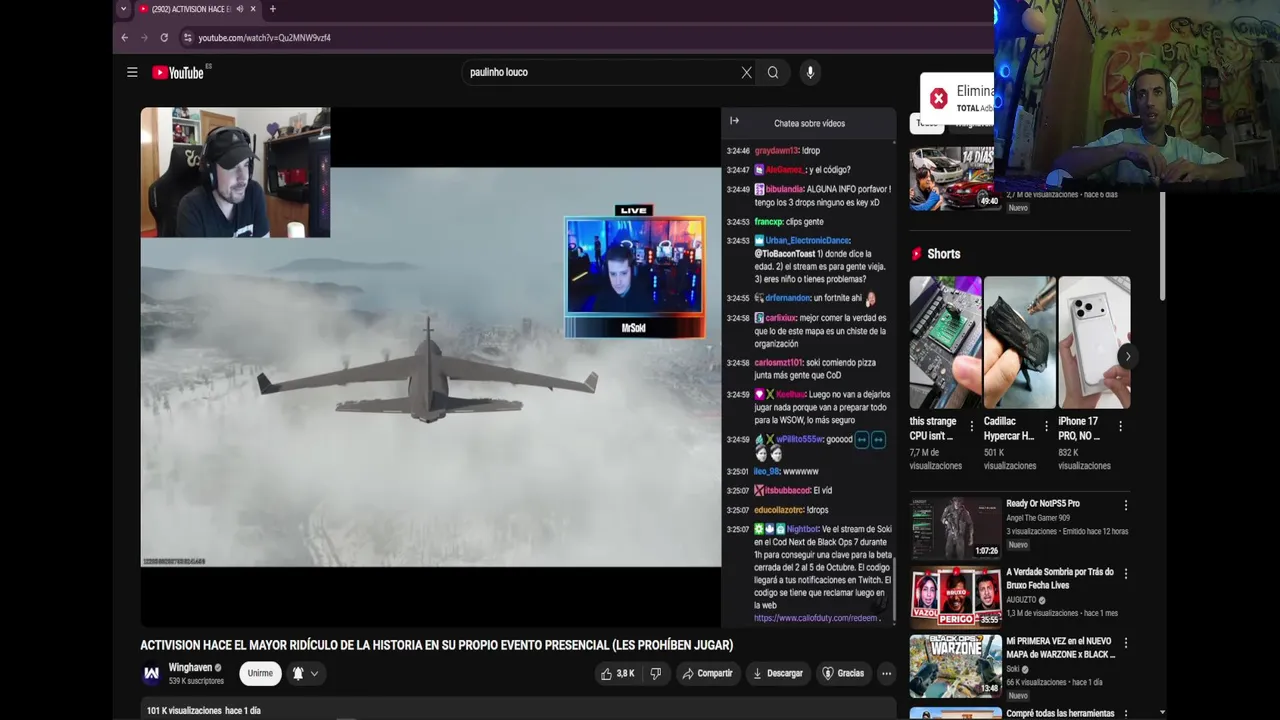Screen dimensions: 1280x720
Task: Close the ACTIVISION HACE browser tab
Action: pos(253,9)
